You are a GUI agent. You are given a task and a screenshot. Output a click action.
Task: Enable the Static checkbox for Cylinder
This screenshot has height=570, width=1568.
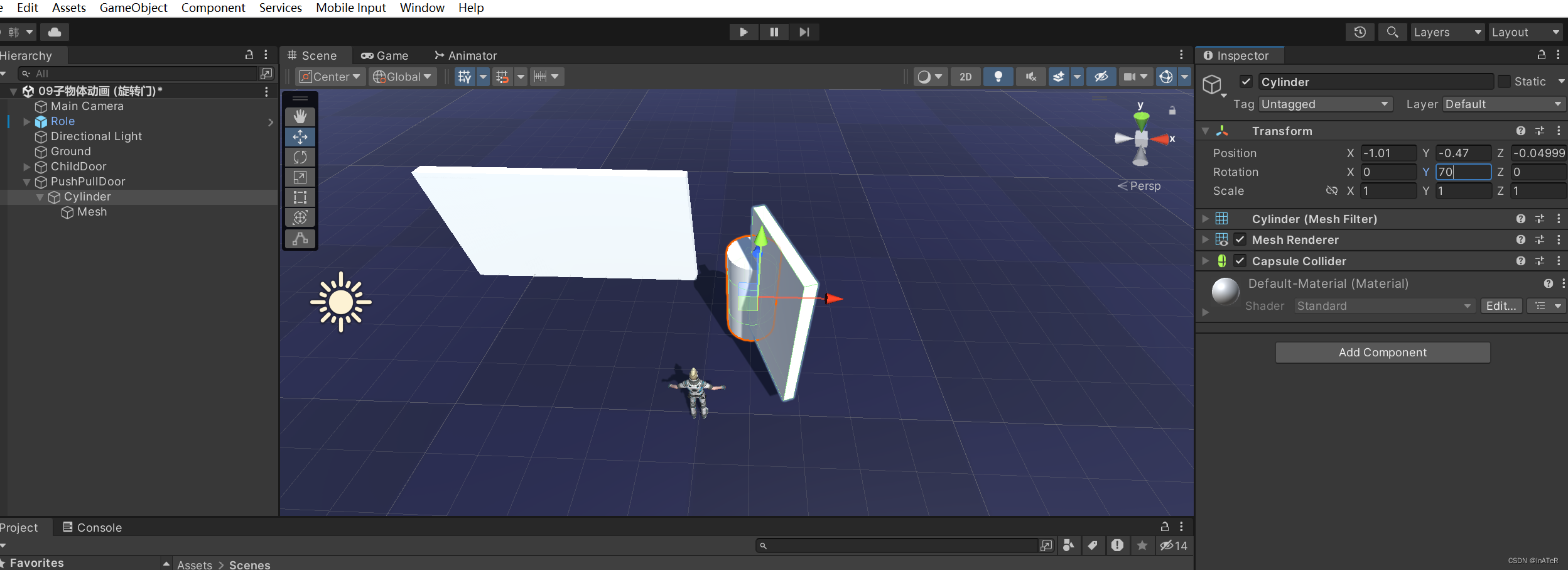tap(1505, 82)
